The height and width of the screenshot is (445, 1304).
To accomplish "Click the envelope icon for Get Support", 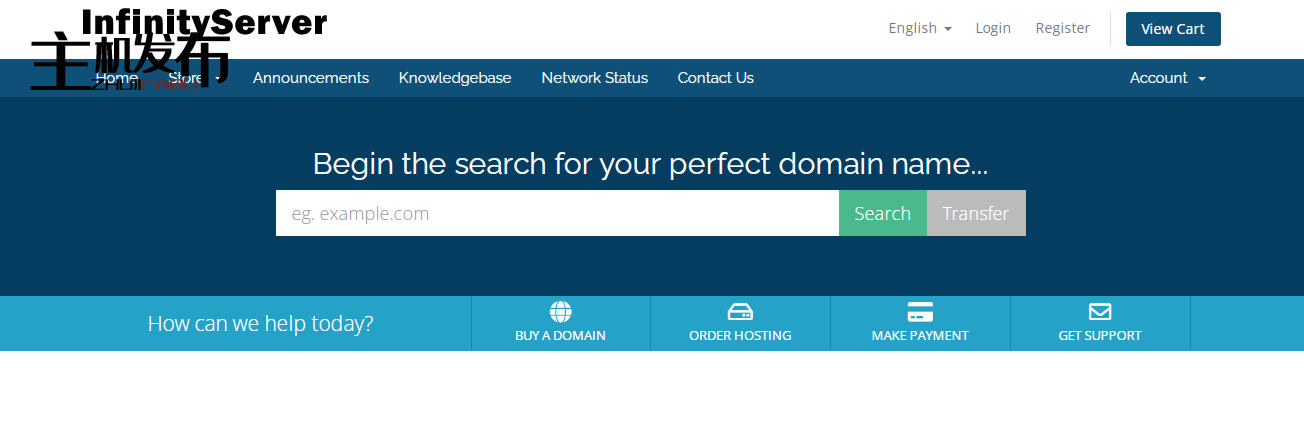I will (1100, 312).
